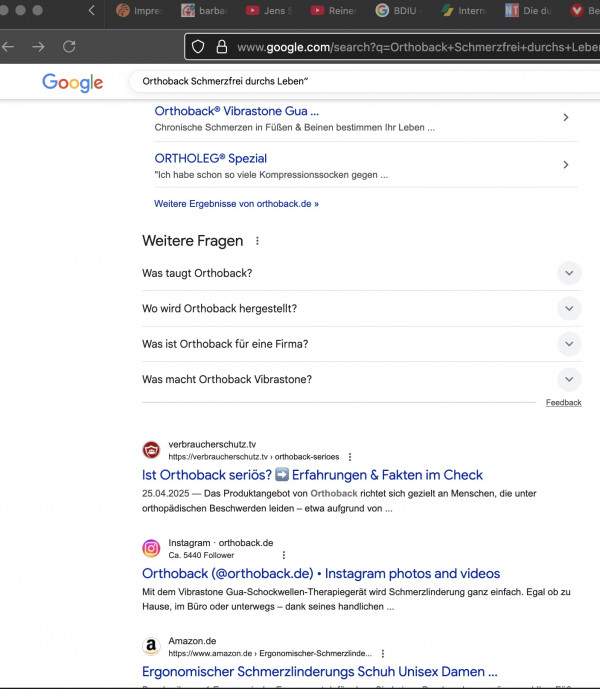This screenshot has width=600, height=689.
Task: Open 'Orthoback® Vibrastone Gua ...' sitelink
Action: click(x=236, y=111)
